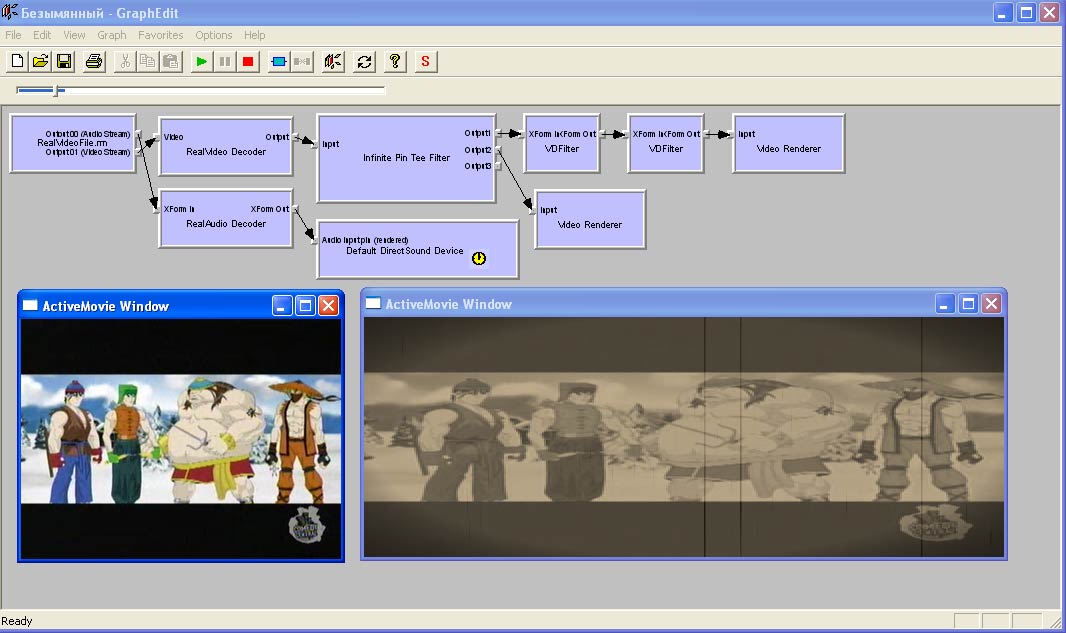Open a graph file with folder icon

click(x=41, y=62)
